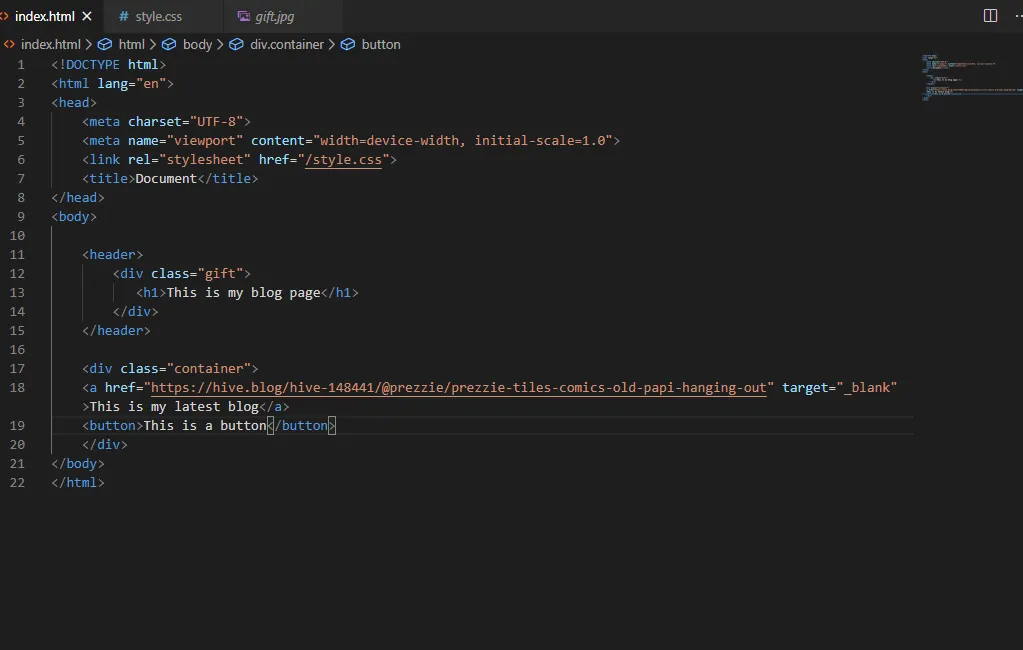The image size is (1023, 650).
Task: Click div.container in the breadcrumb
Action: pos(286,44)
